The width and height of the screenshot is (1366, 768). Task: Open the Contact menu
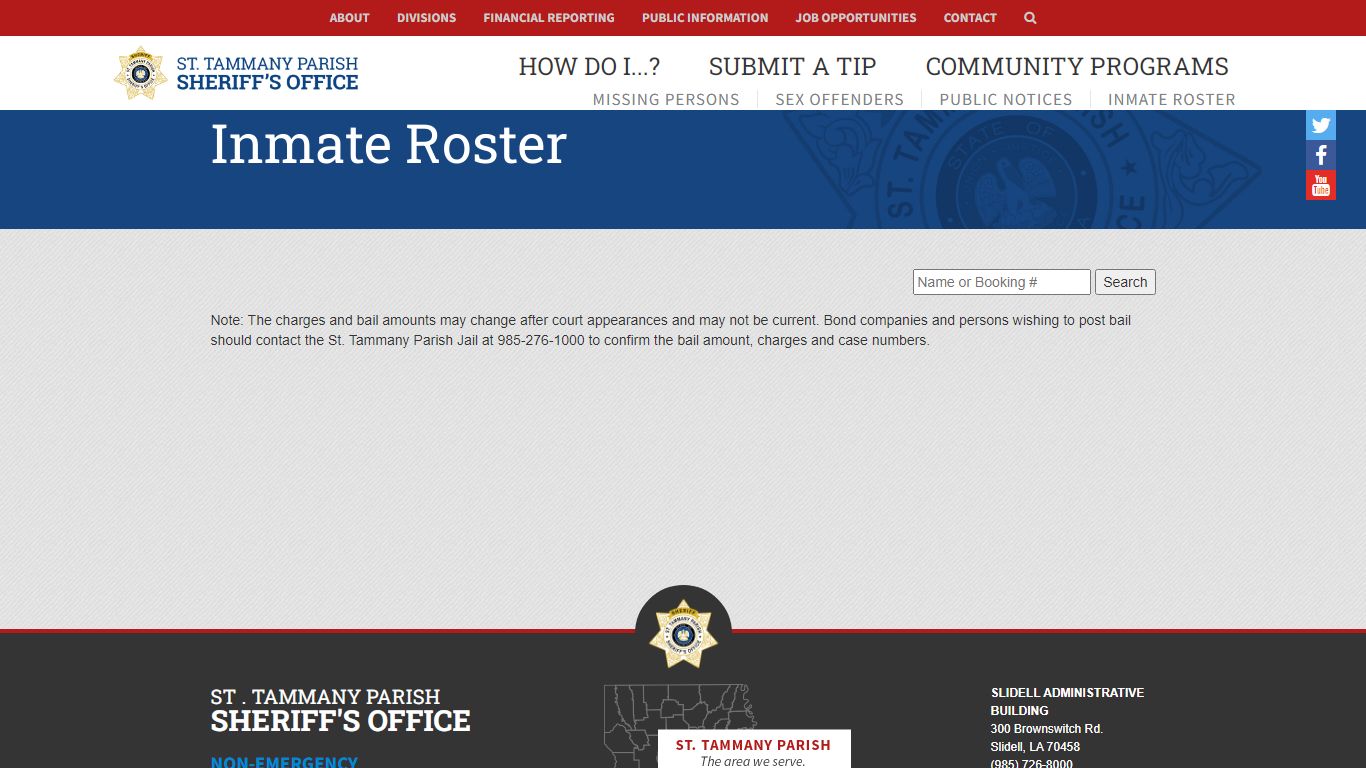[970, 18]
